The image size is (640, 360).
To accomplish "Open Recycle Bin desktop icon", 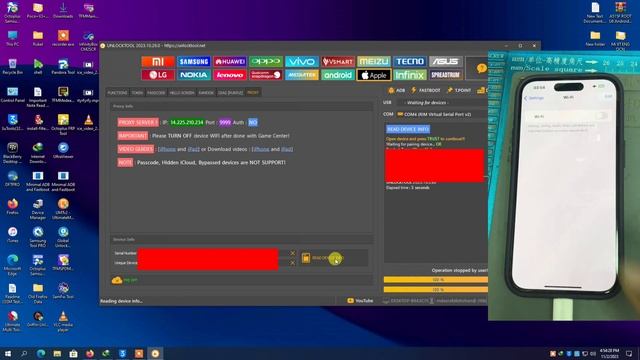I will pos(12,67).
